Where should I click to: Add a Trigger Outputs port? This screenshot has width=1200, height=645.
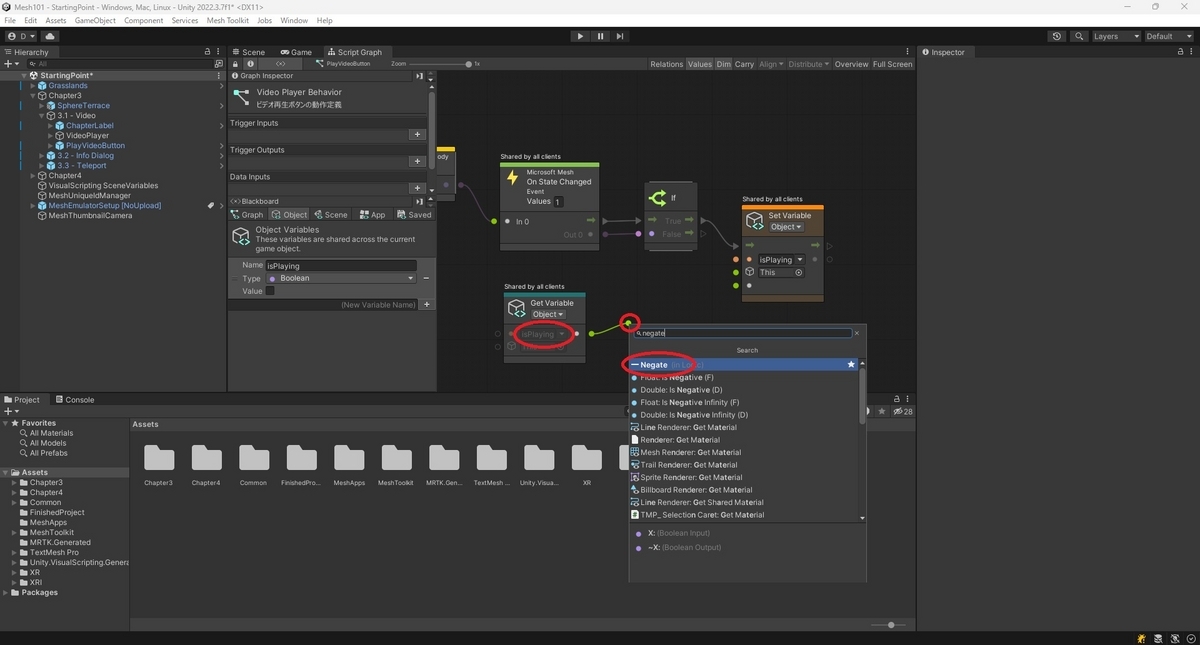point(417,162)
